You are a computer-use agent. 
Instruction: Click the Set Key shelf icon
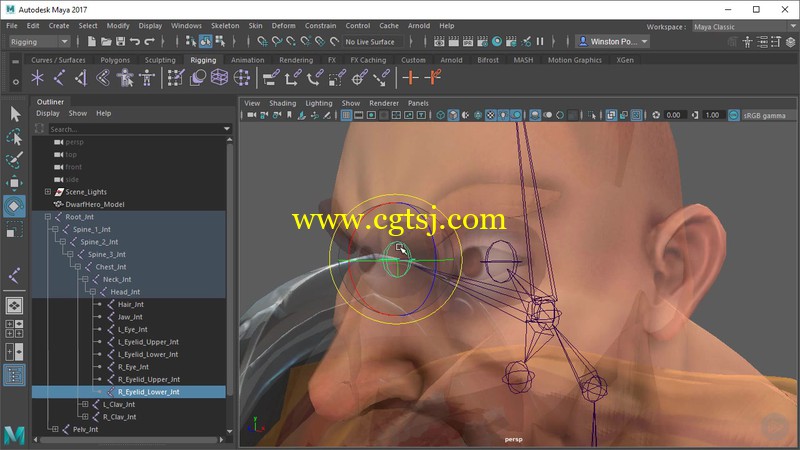(410, 78)
